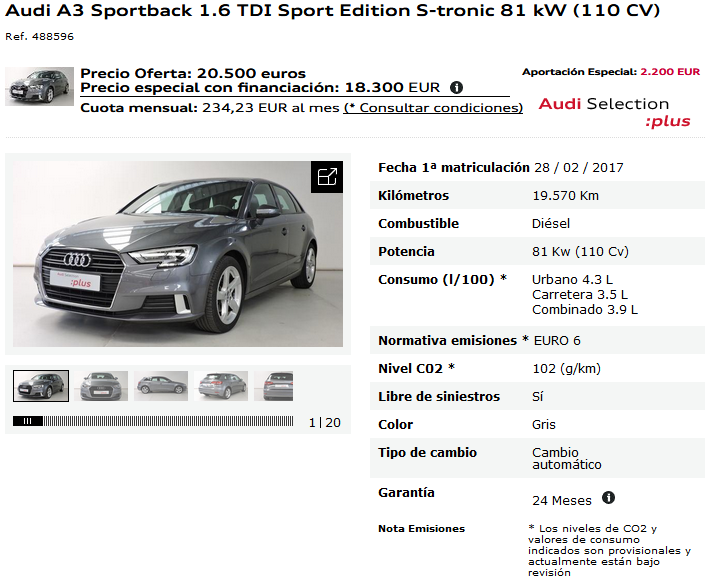The height and width of the screenshot is (584, 709).
Task: Click the 1 | 20 image counter
Action: [325, 423]
